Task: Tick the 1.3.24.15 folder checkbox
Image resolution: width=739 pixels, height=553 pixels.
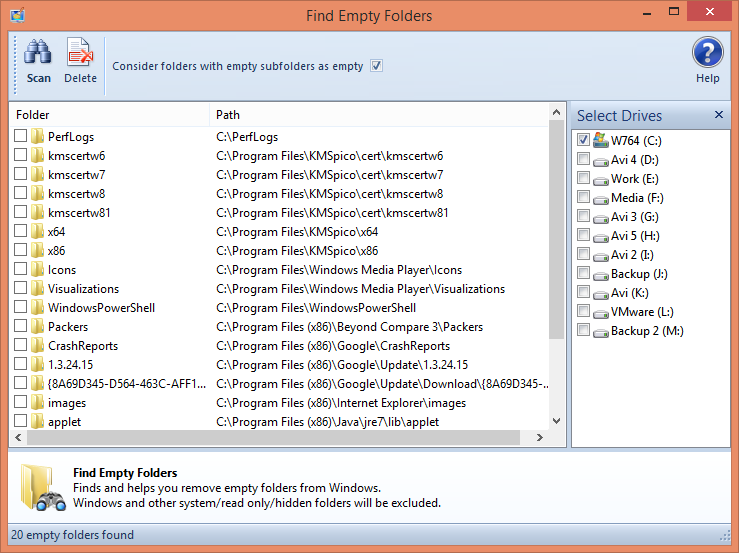Action: (20, 364)
